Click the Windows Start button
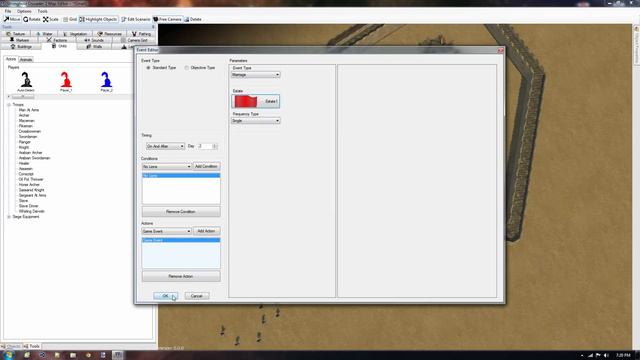640x360 pixels. click(x=8, y=355)
